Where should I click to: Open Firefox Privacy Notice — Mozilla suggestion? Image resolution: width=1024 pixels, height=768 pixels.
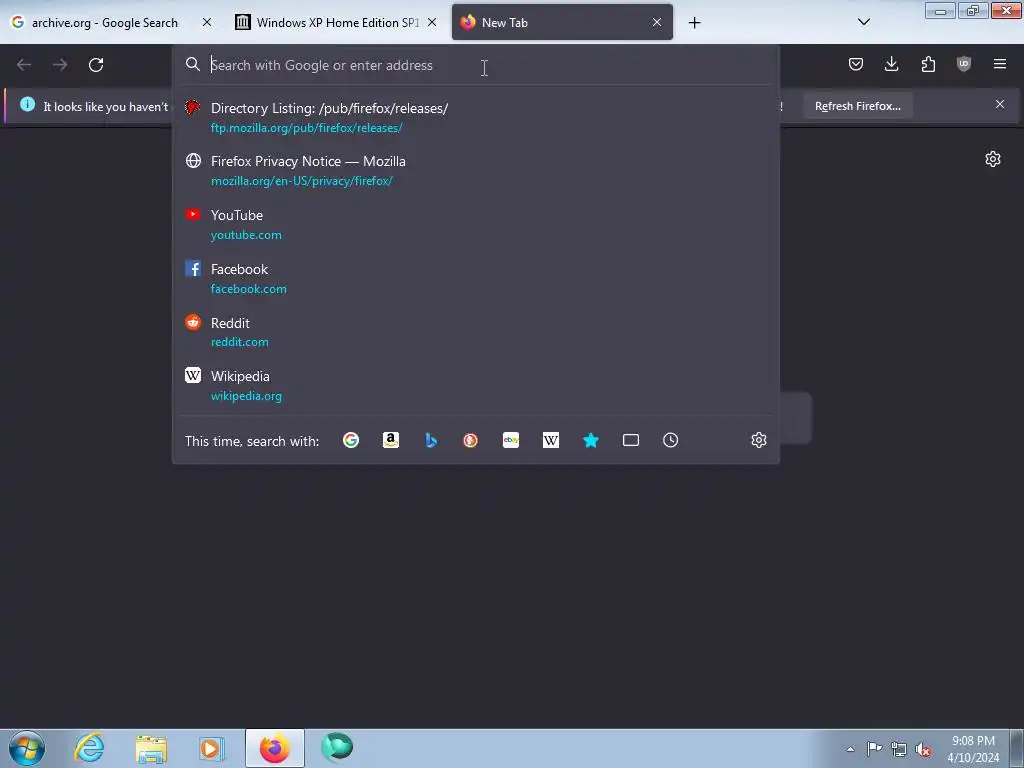[x=475, y=170]
